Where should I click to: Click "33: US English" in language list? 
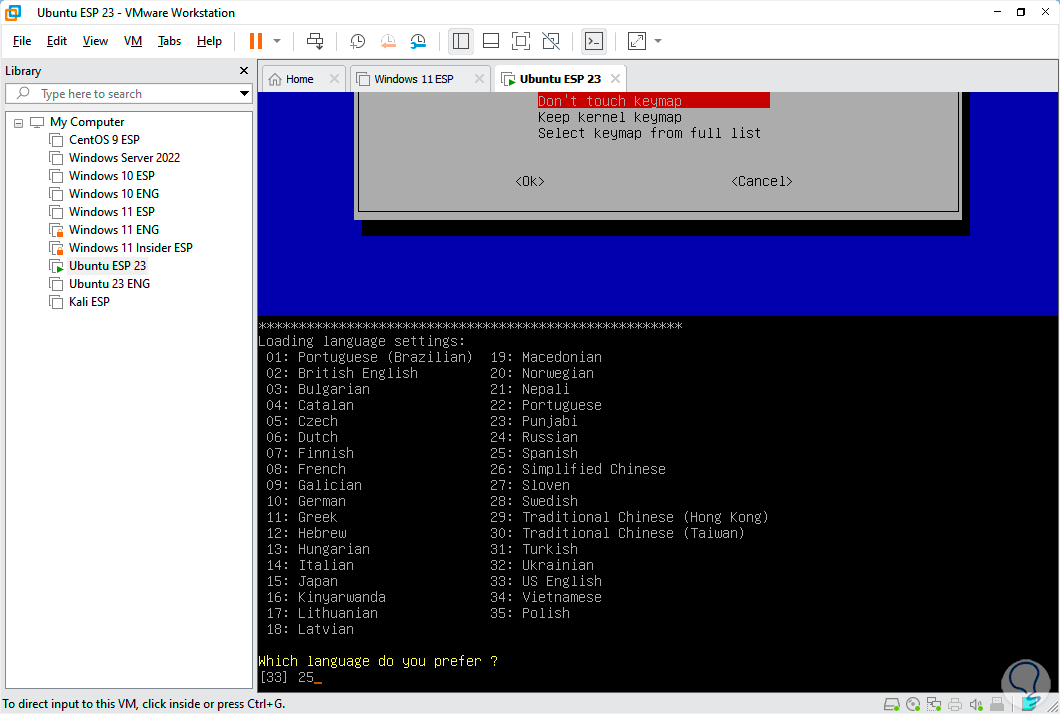coord(546,581)
